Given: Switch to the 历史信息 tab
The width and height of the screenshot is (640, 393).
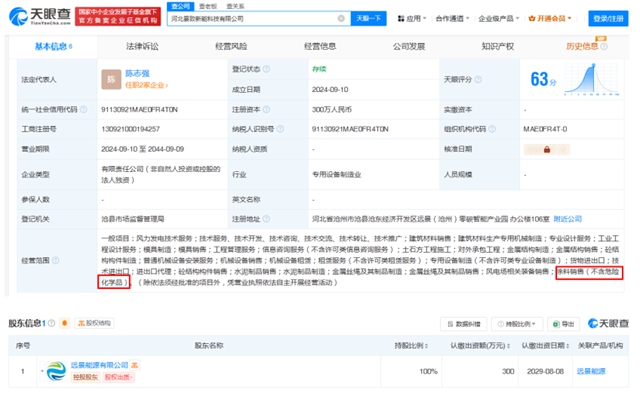Looking at the screenshot, I should point(582,47).
